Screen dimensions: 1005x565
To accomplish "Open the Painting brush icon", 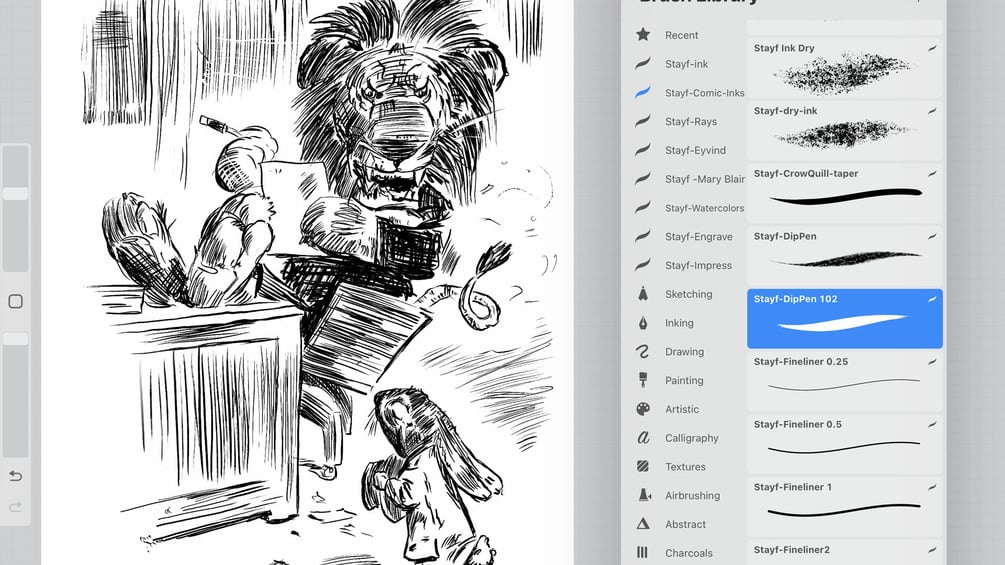I will click(x=643, y=380).
